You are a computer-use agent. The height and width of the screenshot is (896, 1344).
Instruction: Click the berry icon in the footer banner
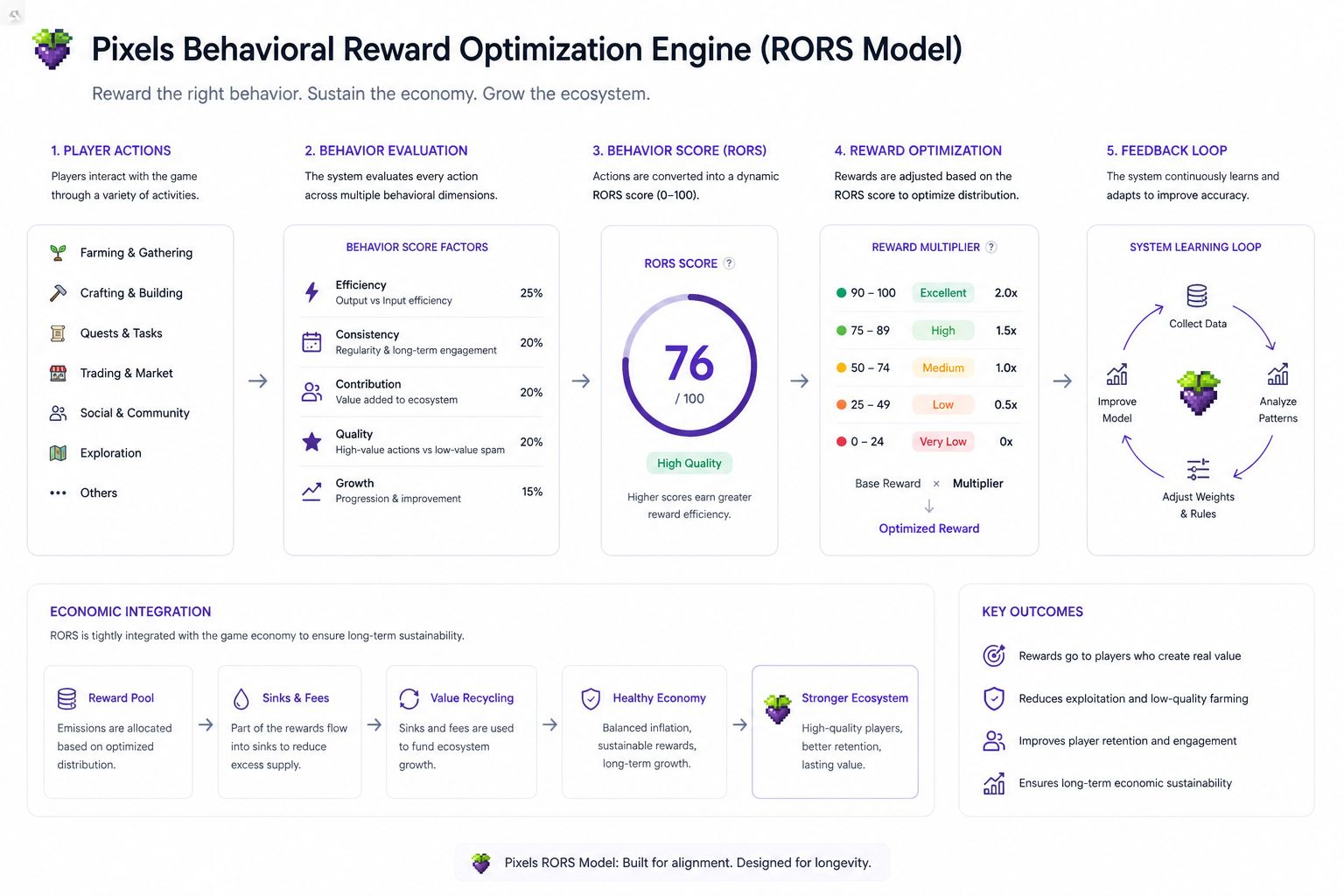click(481, 863)
